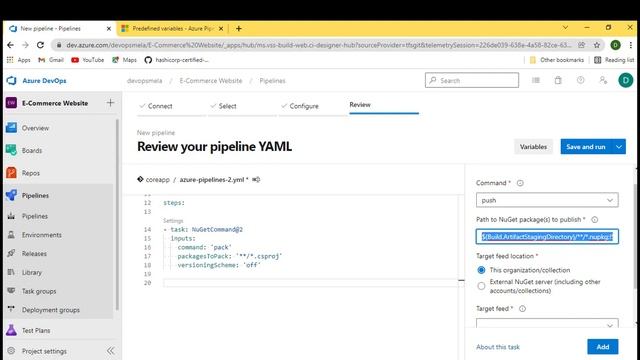The width and height of the screenshot is (640, 360).
Task: Go back in the browser
Action: click(10, 45)
